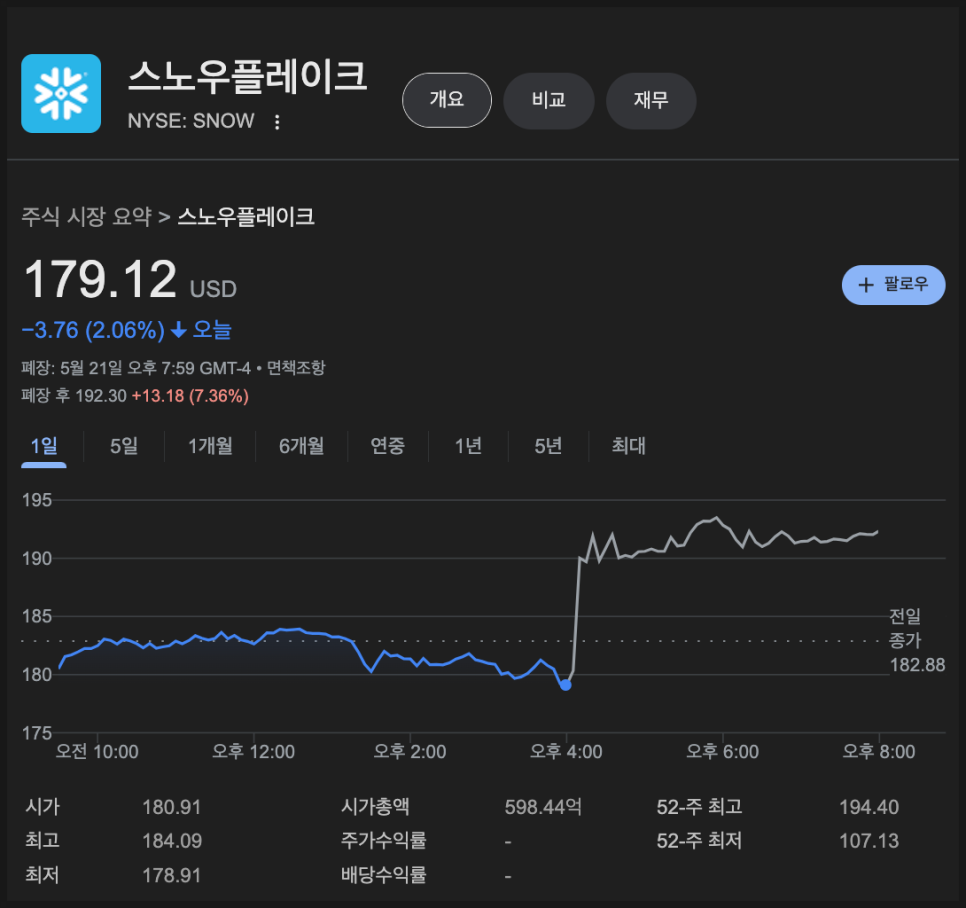The image size is (966, 908).
Task: Click the 오후 2:00 time axis label
Action: coord(410,752)
